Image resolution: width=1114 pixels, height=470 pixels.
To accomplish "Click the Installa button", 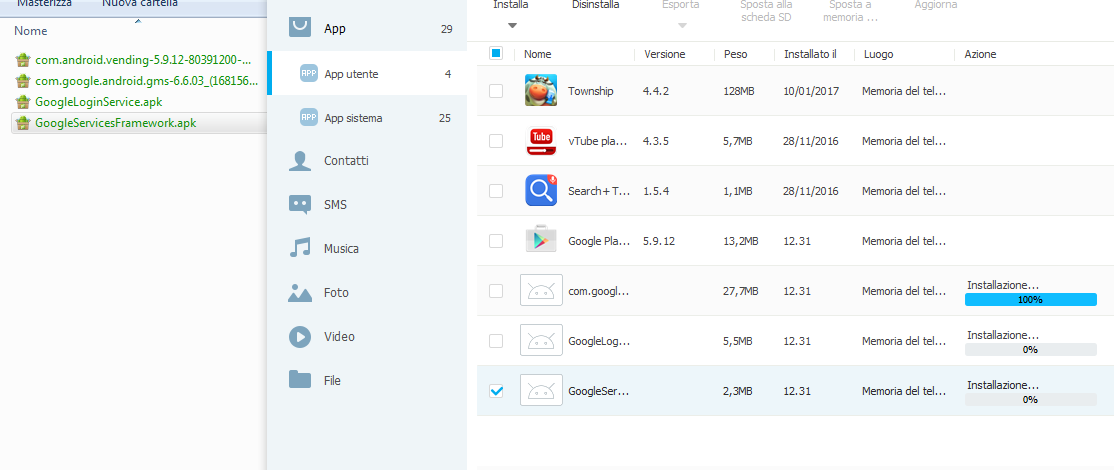I will 511,5.
